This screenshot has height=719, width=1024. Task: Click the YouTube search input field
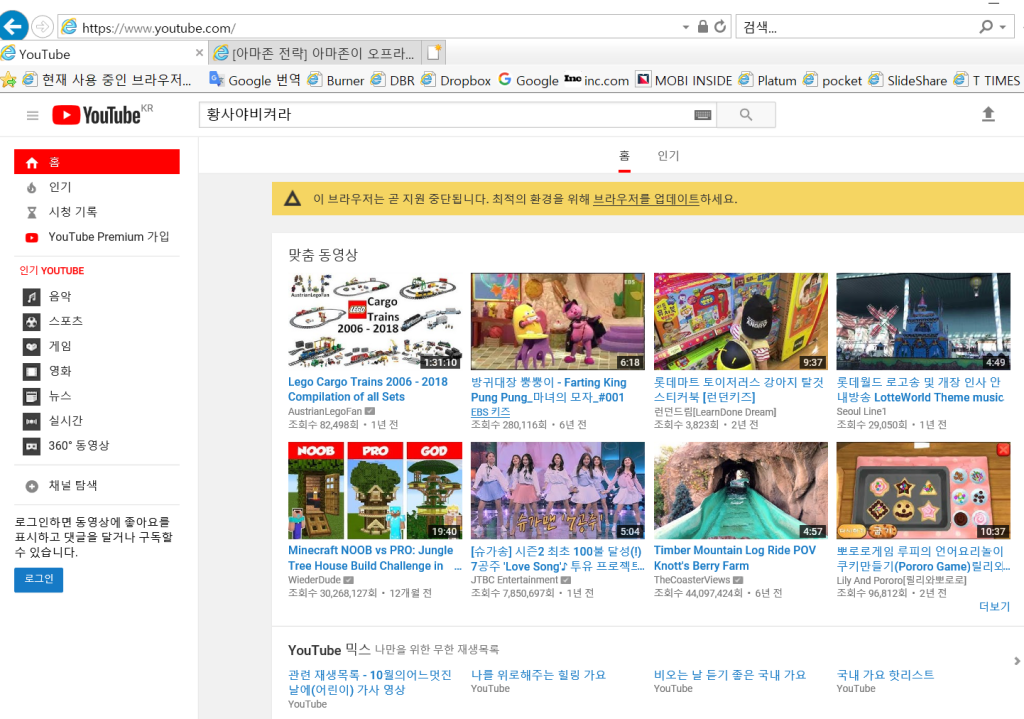pyautogui.click(x=445, y=115)
